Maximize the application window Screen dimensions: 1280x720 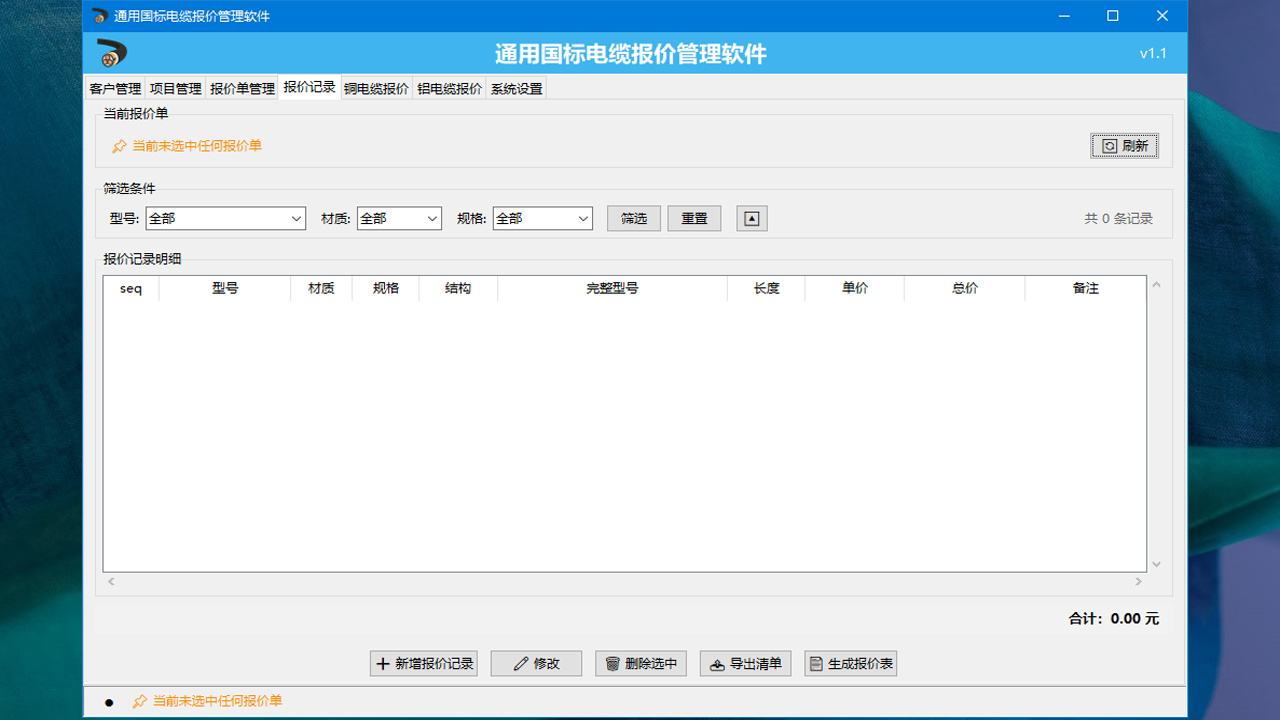[1113, 16]
